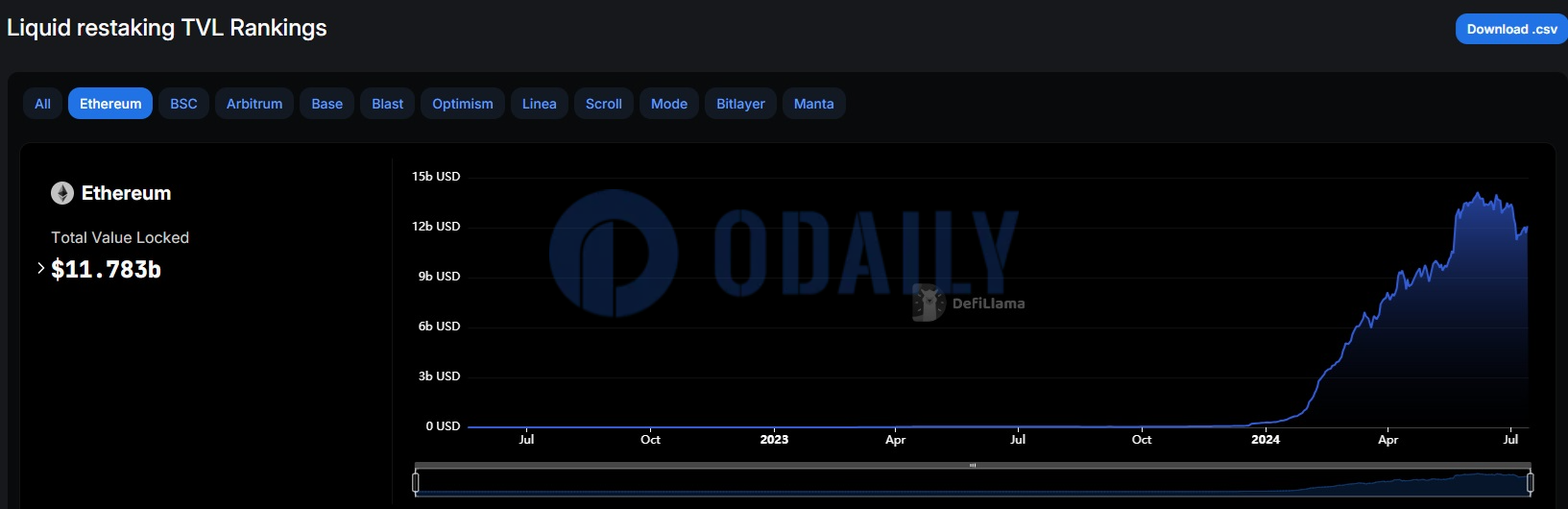Choose the Optimism tab
Screen dimensions: 1568x509
[463, 104]
